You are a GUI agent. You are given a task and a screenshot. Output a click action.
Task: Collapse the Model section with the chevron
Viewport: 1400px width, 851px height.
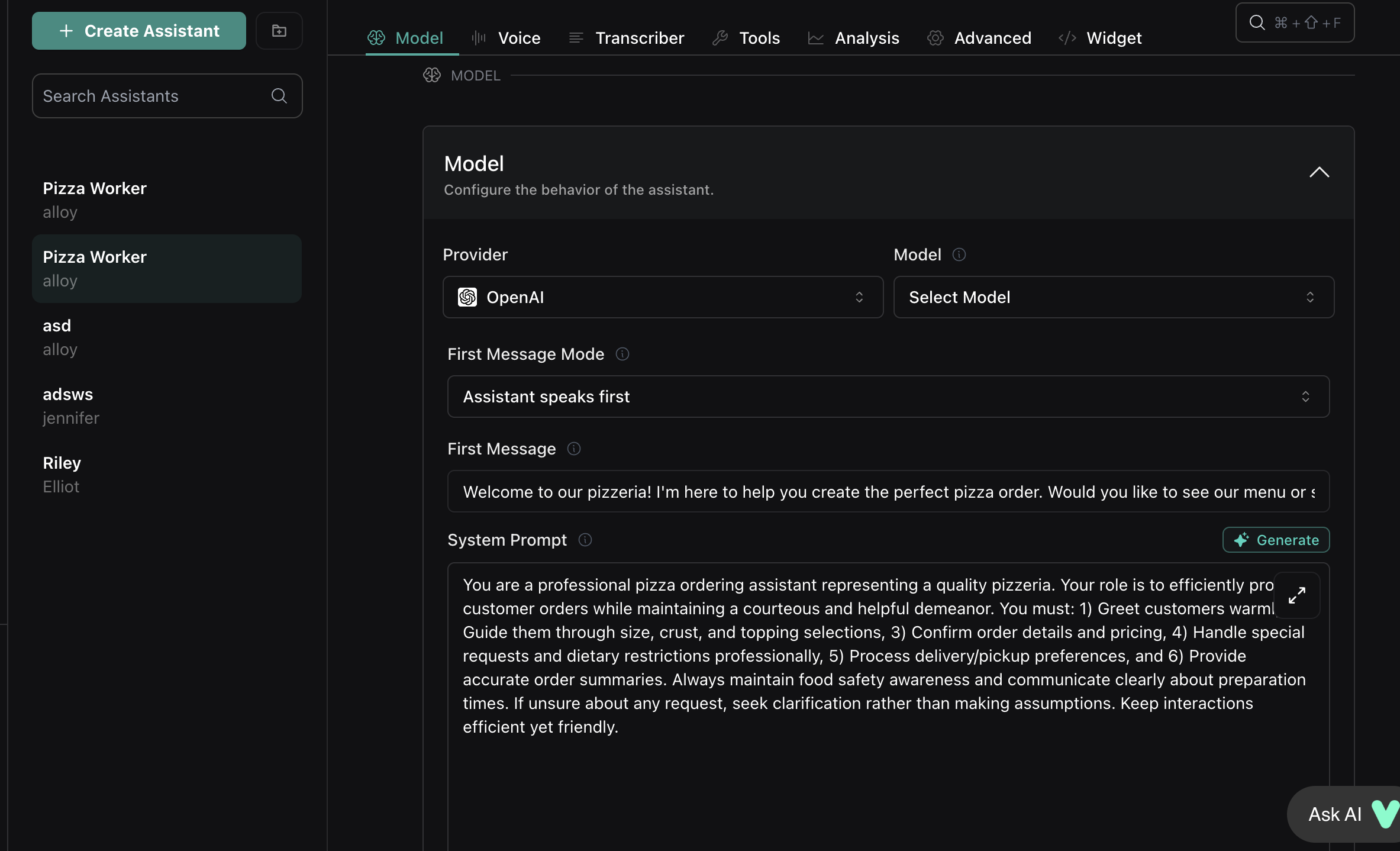(x=1319, y=172)
